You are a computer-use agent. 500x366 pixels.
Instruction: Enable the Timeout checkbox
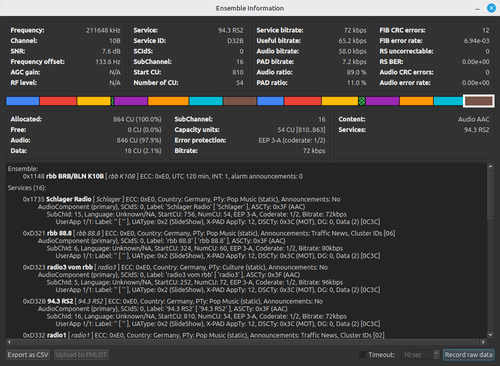(362, 355)
